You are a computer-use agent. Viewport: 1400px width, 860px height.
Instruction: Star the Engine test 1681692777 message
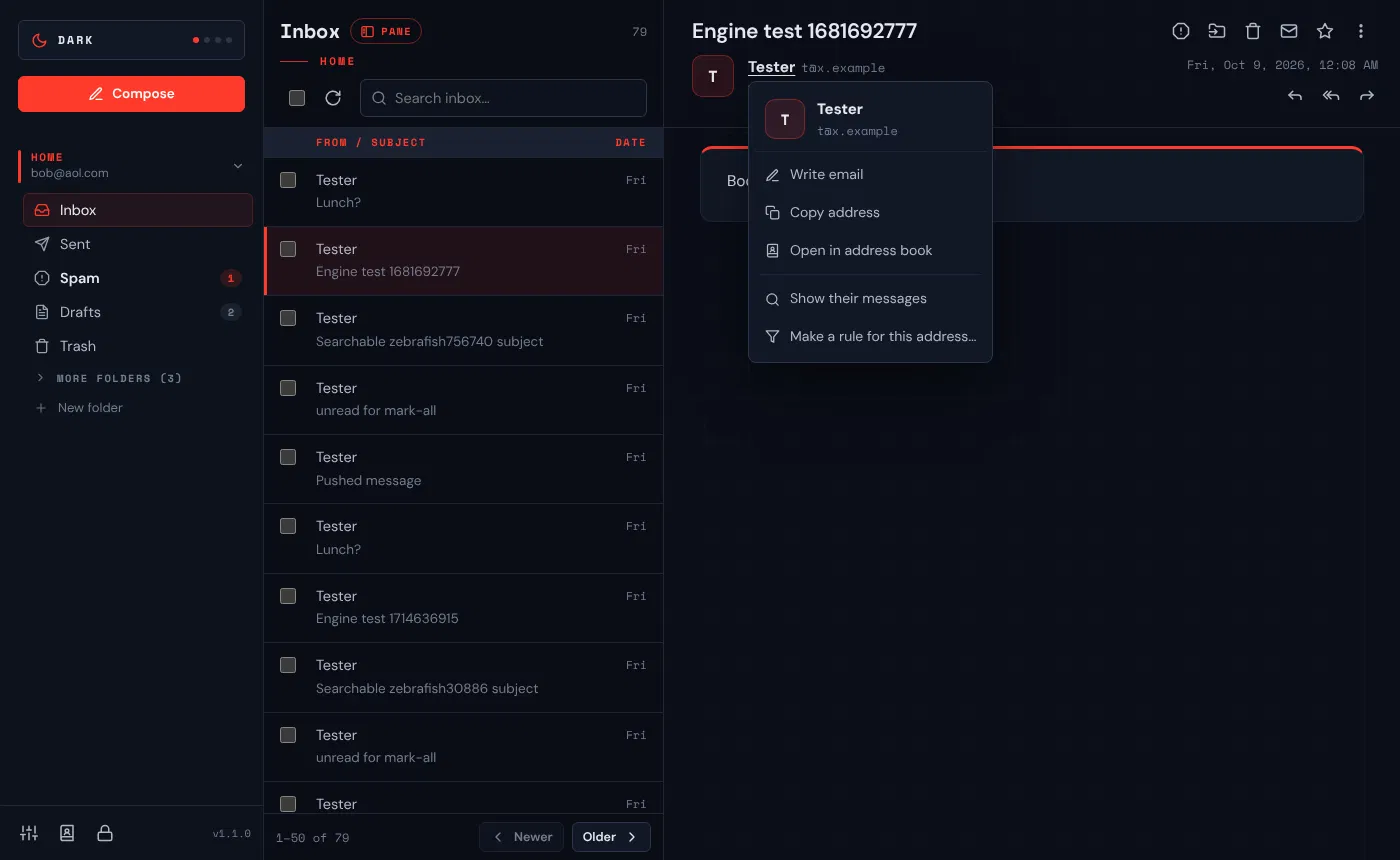(x=1325, y=31)
